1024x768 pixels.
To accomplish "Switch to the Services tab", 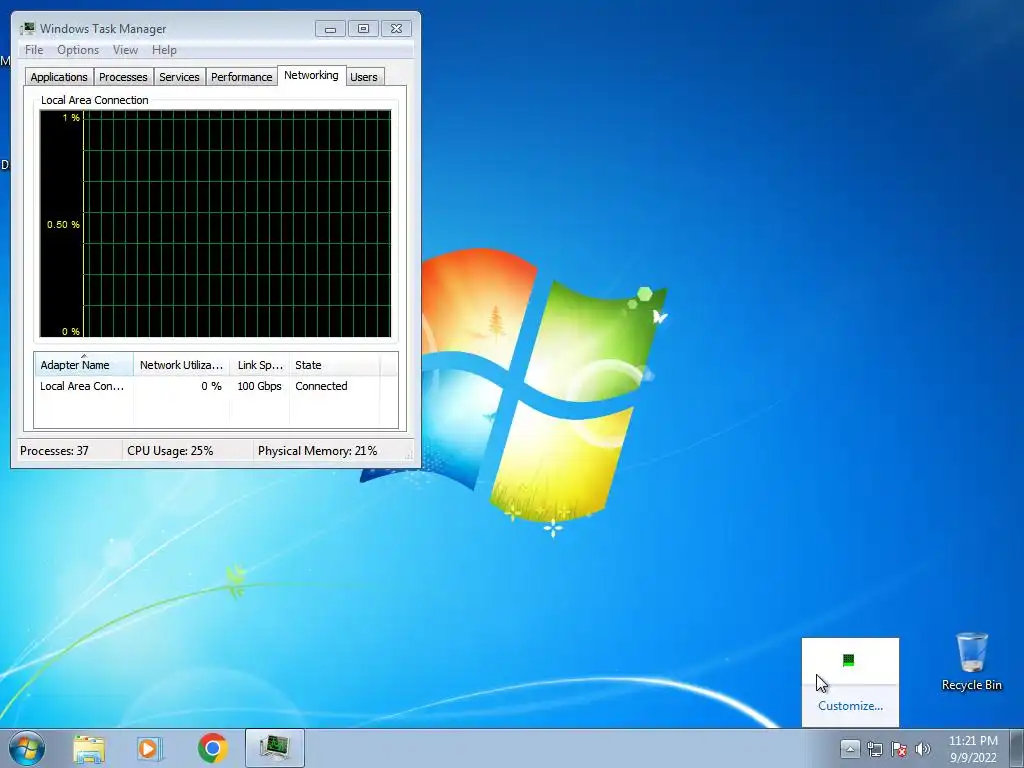I will pos(179,77).
